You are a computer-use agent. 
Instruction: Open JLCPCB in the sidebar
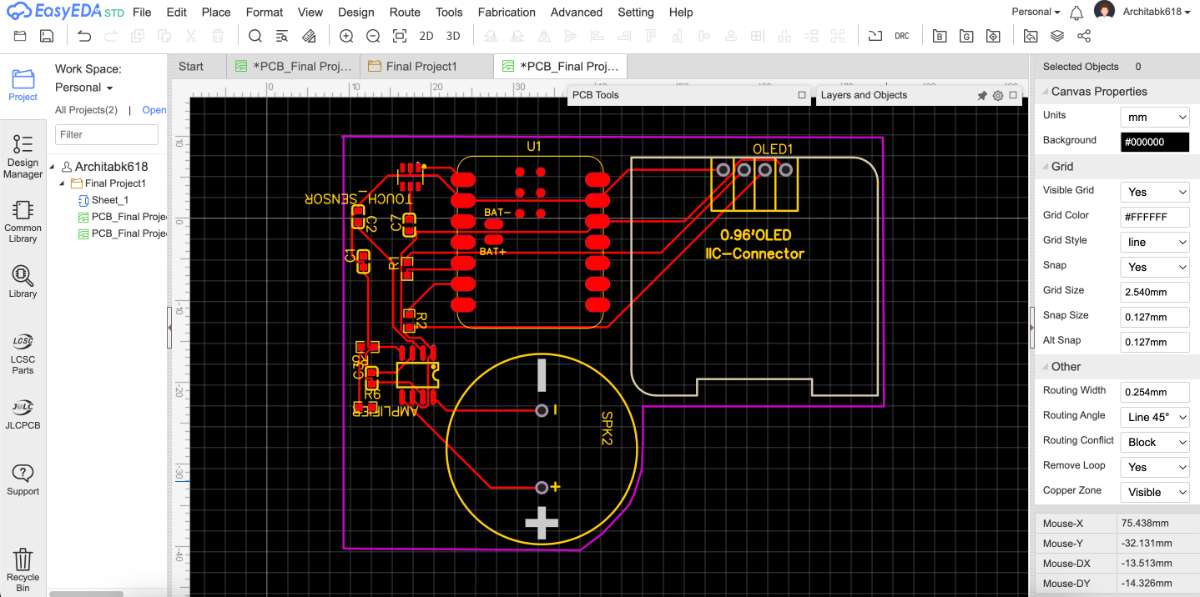click(23, 415)
